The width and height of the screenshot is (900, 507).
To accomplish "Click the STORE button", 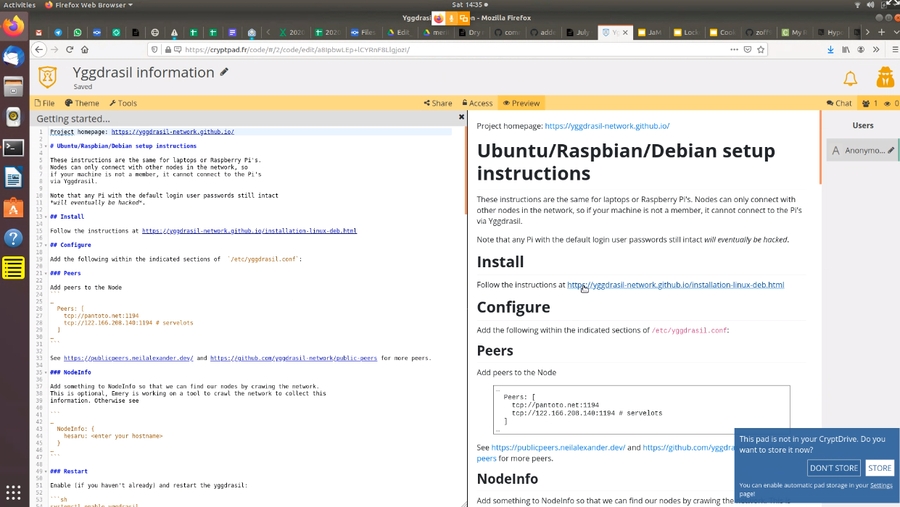I will 879,468.
